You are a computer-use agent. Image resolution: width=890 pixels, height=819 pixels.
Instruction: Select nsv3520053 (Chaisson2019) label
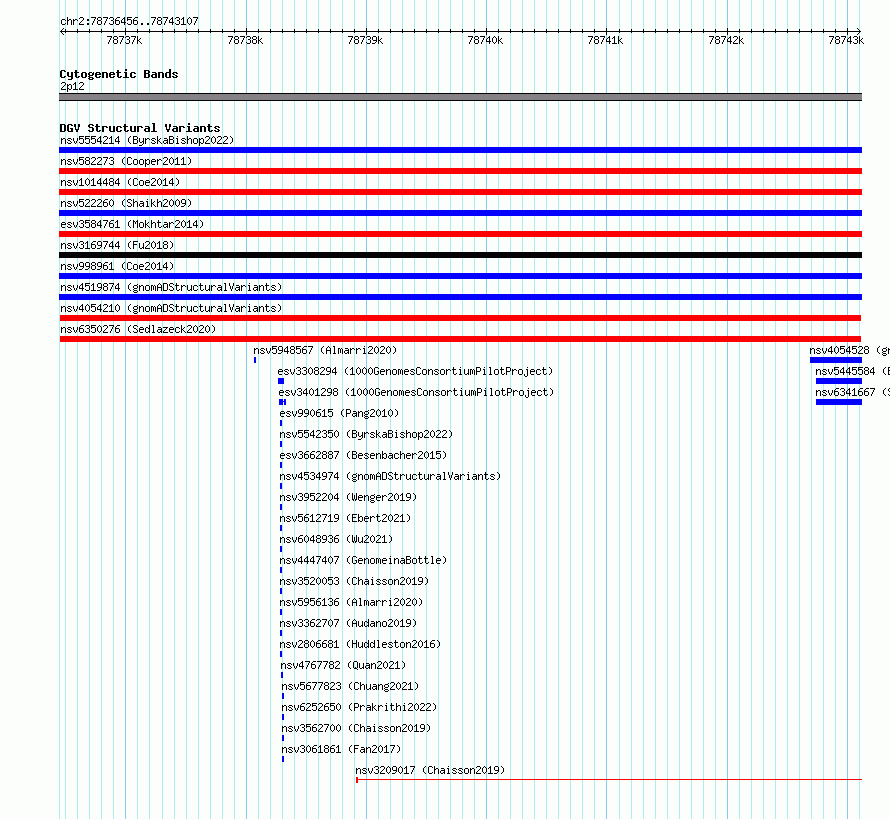[x=354, y=581]
